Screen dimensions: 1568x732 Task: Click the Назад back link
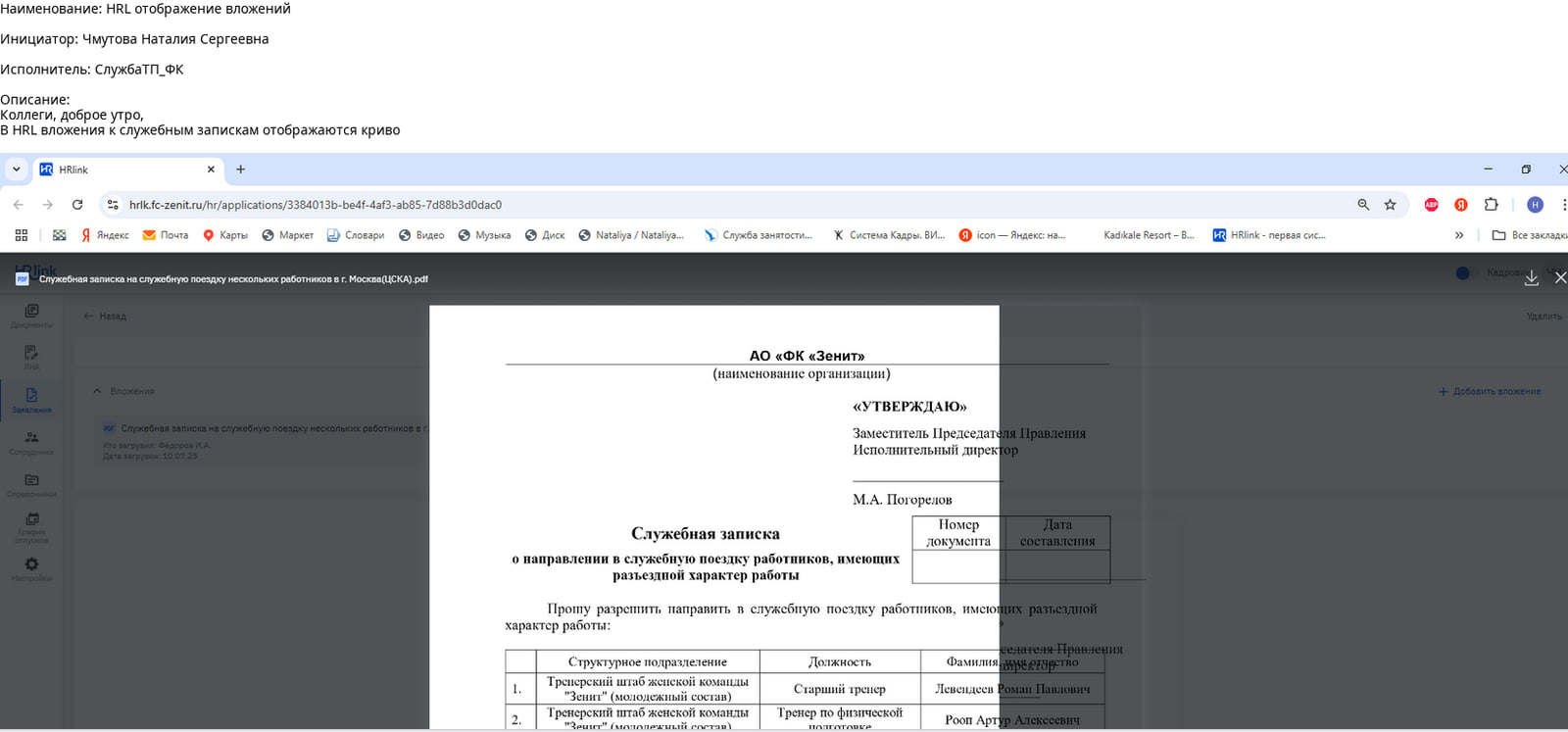[x=105, y=317]
